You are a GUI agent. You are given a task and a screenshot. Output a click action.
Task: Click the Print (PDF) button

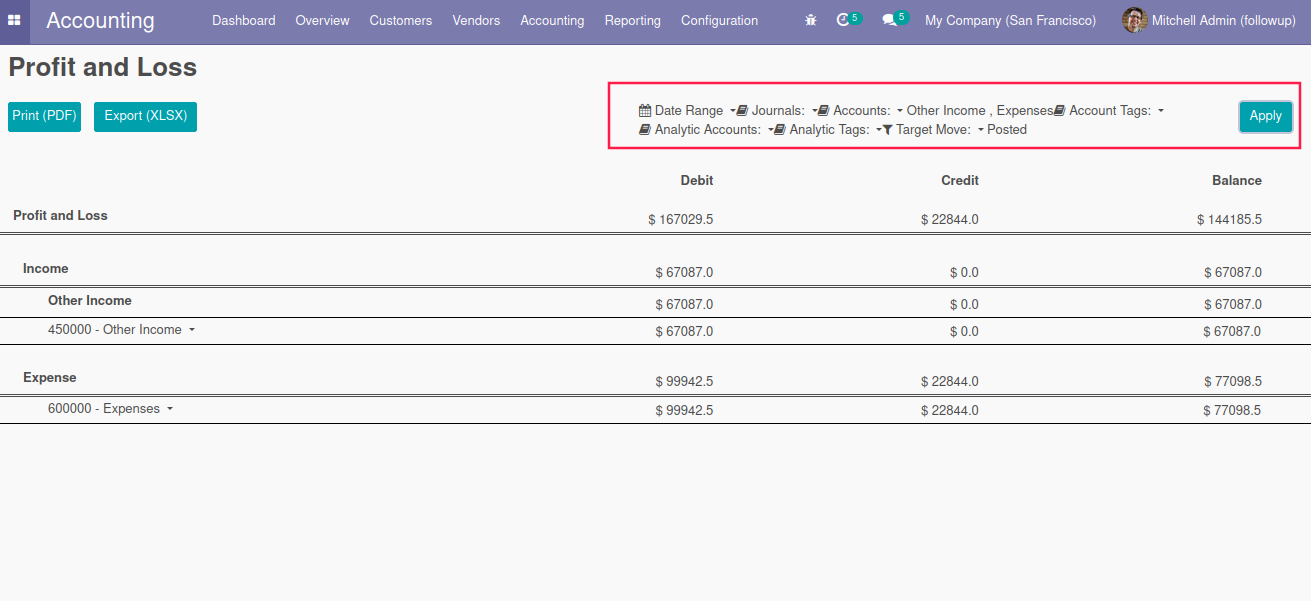[44, 116]
